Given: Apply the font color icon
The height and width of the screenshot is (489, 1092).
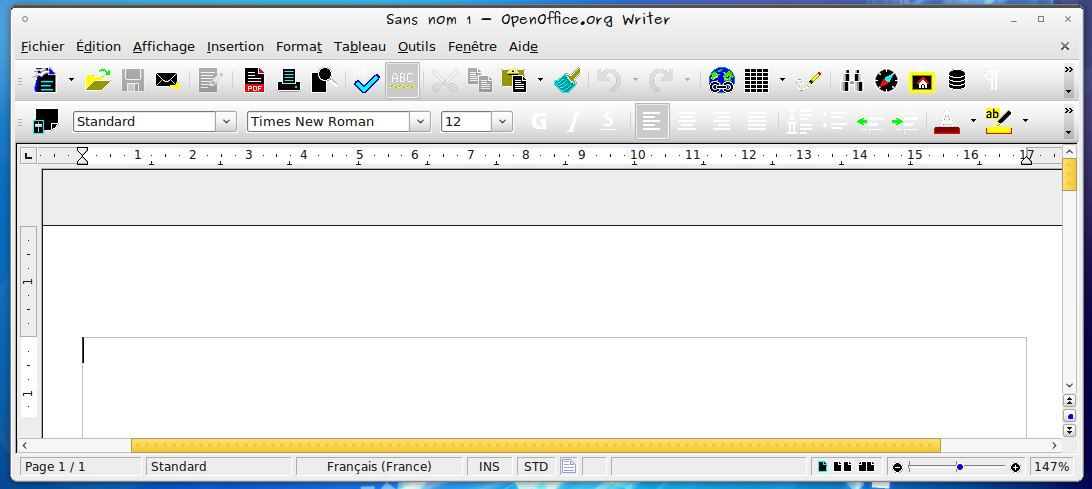Looking at the screenshot, I should click(947, 121).
